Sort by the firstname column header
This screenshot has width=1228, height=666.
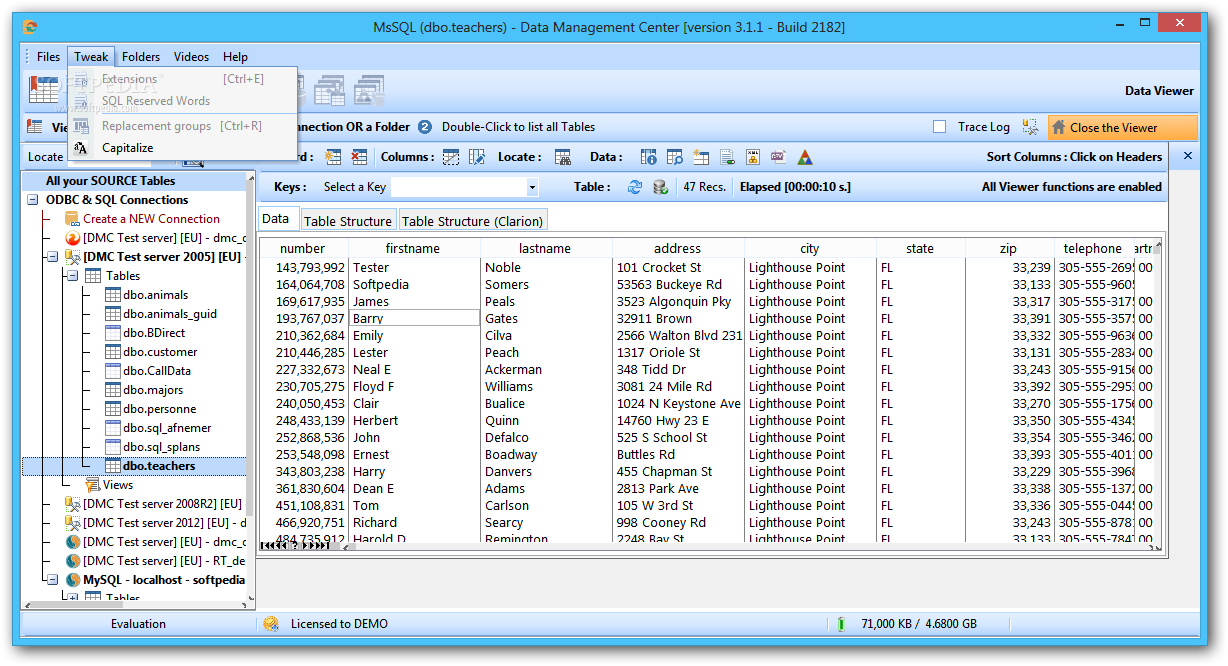point(412,249)
